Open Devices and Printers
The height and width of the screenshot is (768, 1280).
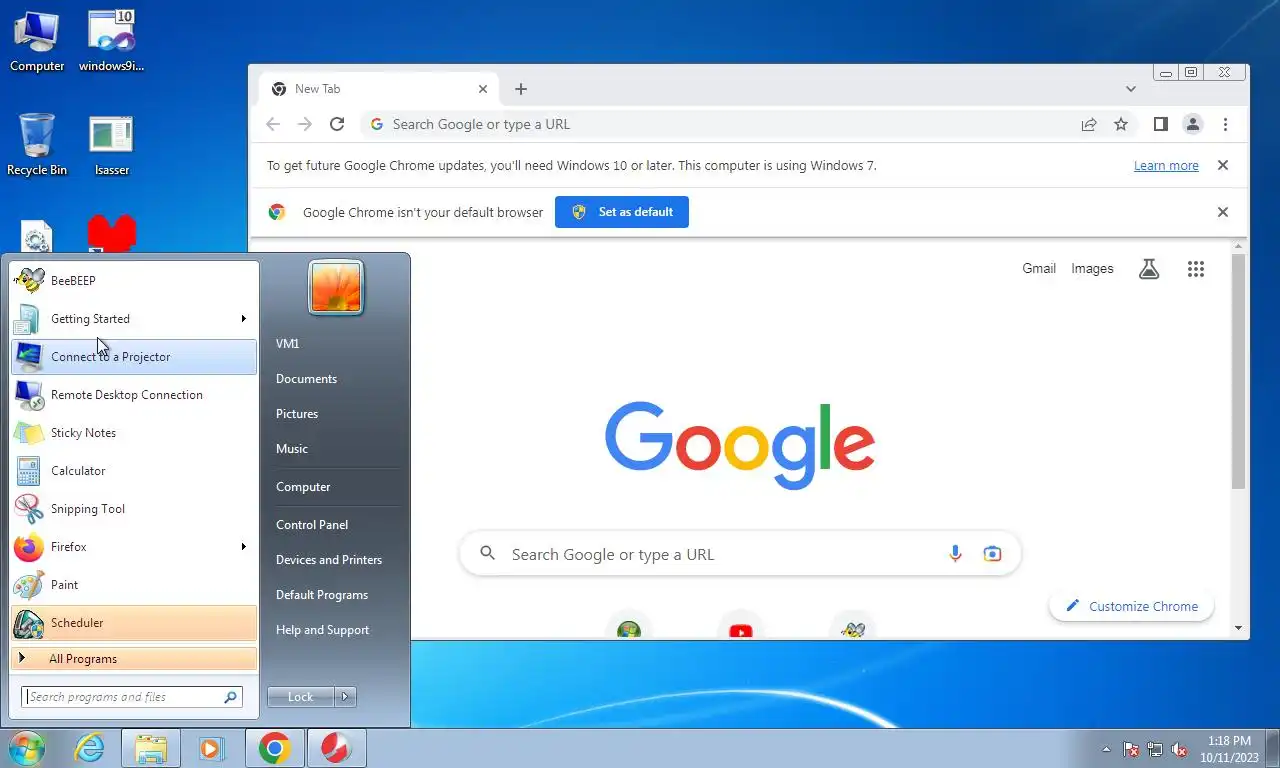(x=329, y=560)
